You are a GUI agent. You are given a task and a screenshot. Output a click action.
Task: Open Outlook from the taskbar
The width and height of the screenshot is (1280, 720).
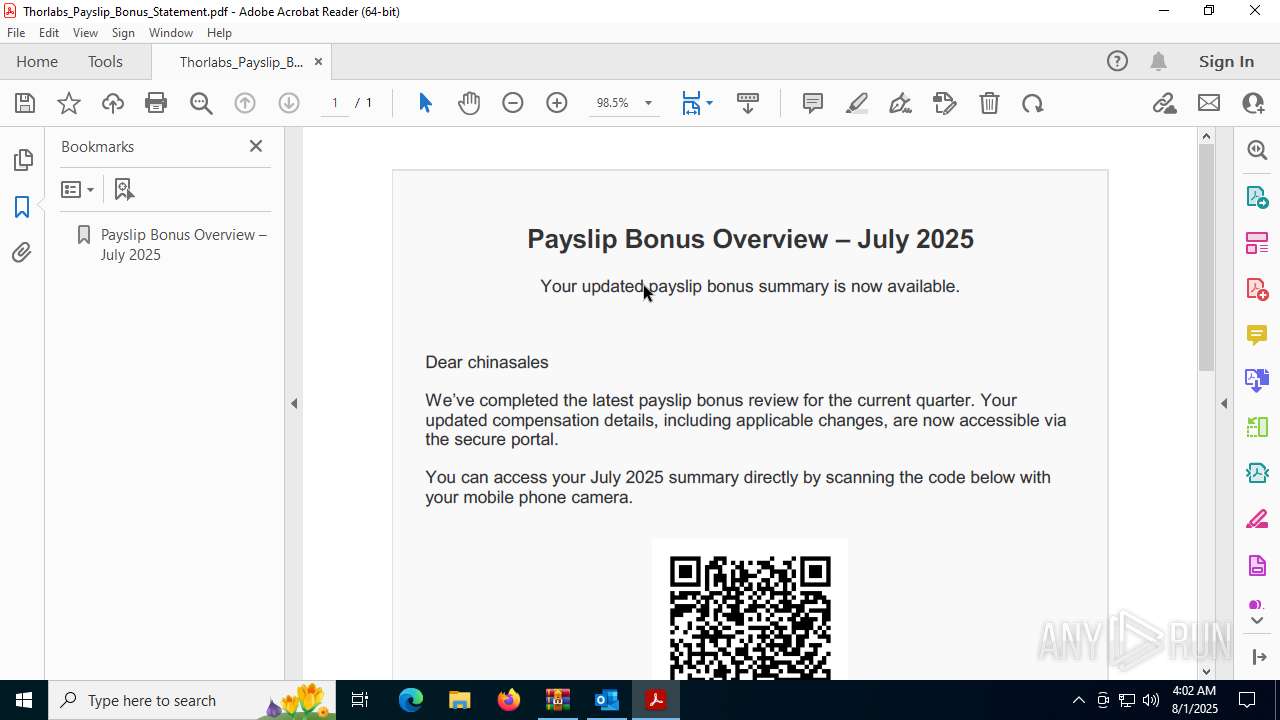click(x=607, y=700)
